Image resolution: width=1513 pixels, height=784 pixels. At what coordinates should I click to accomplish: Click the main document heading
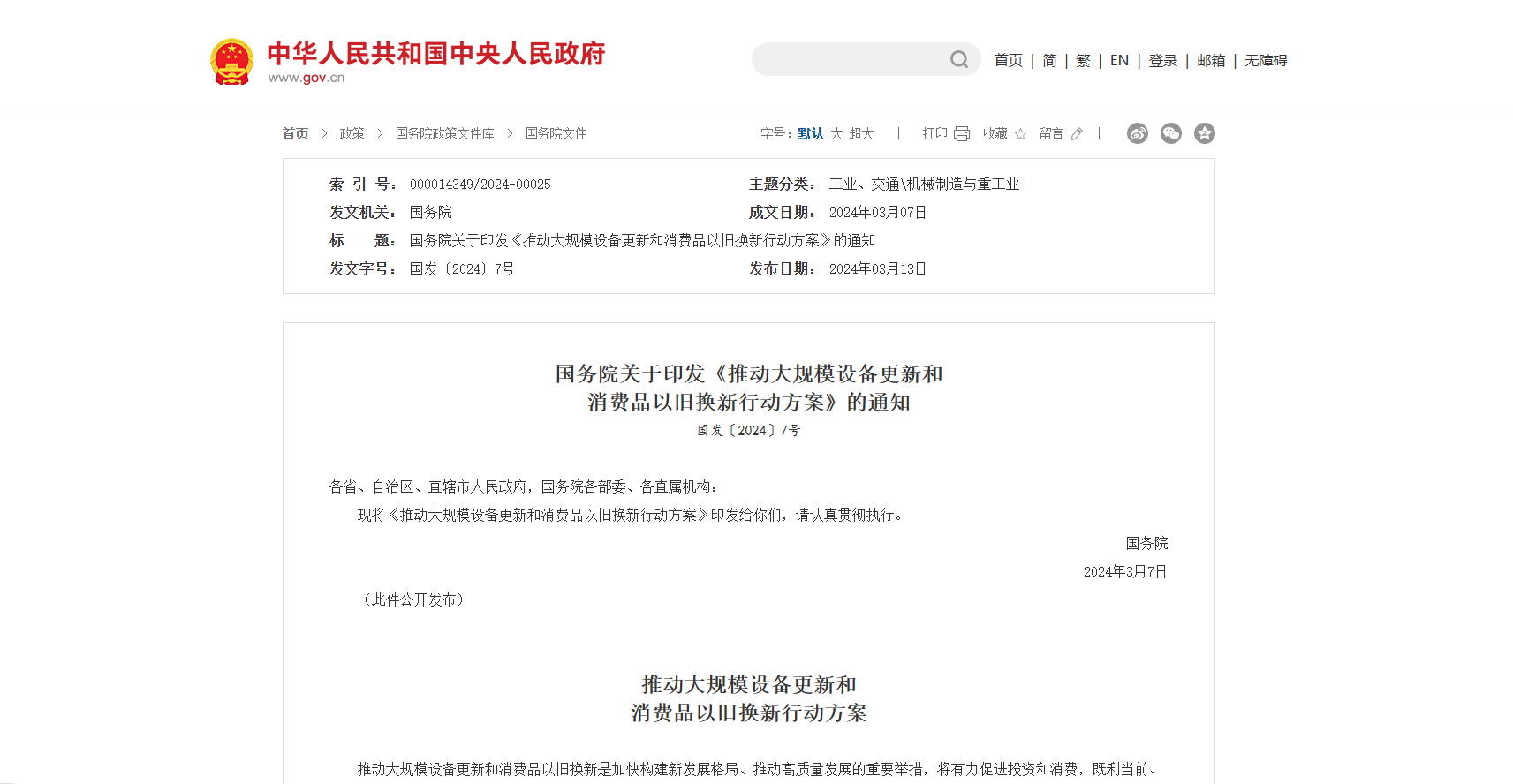point(749,388)
